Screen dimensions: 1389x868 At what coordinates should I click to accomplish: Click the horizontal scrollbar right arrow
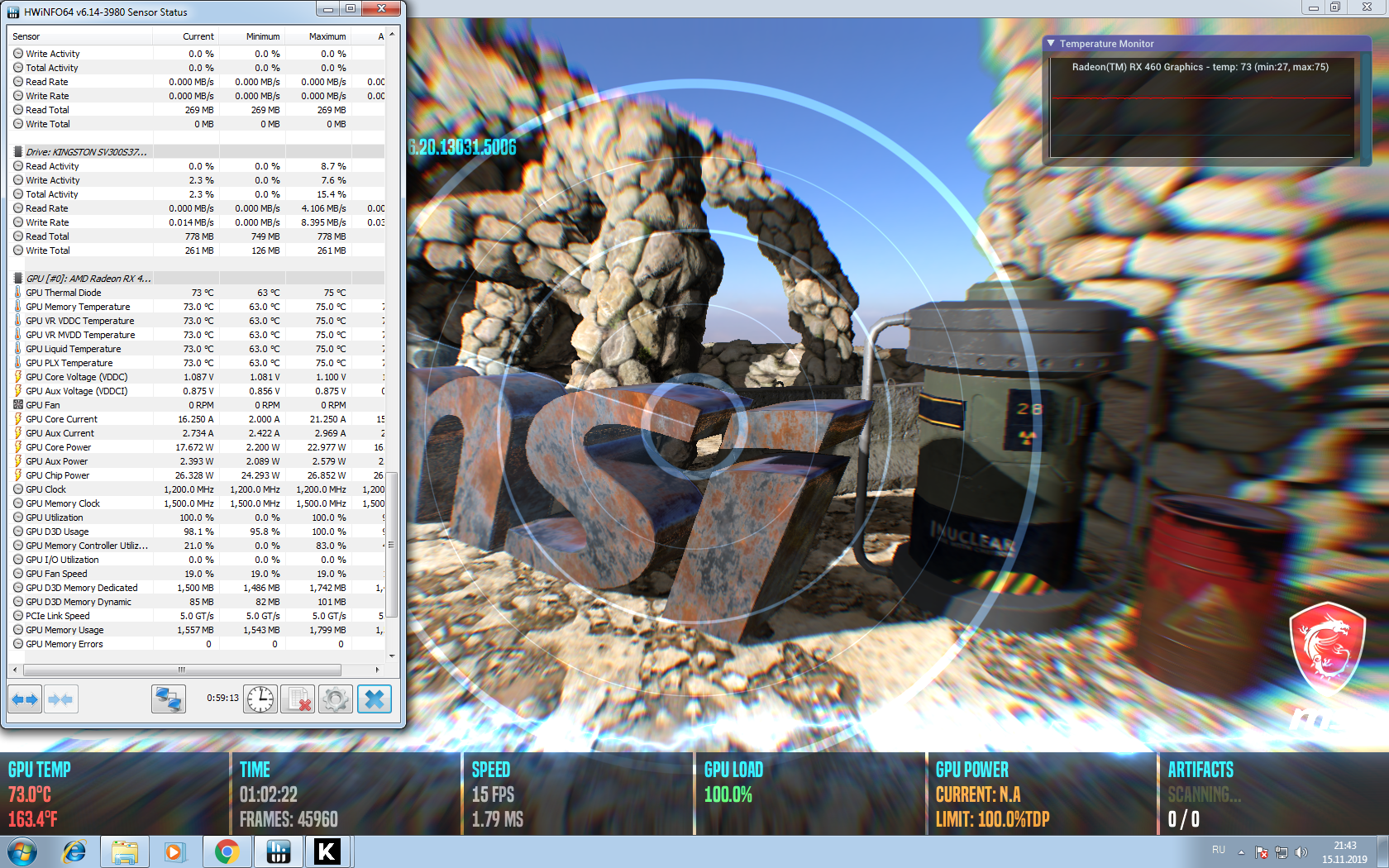pyautogui.click(x=378, y=670)
